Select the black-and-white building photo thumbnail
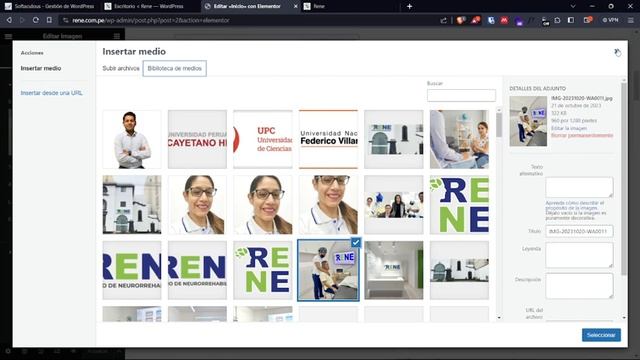Viewport: 640px width, 360px height. [x=132, y=204]
